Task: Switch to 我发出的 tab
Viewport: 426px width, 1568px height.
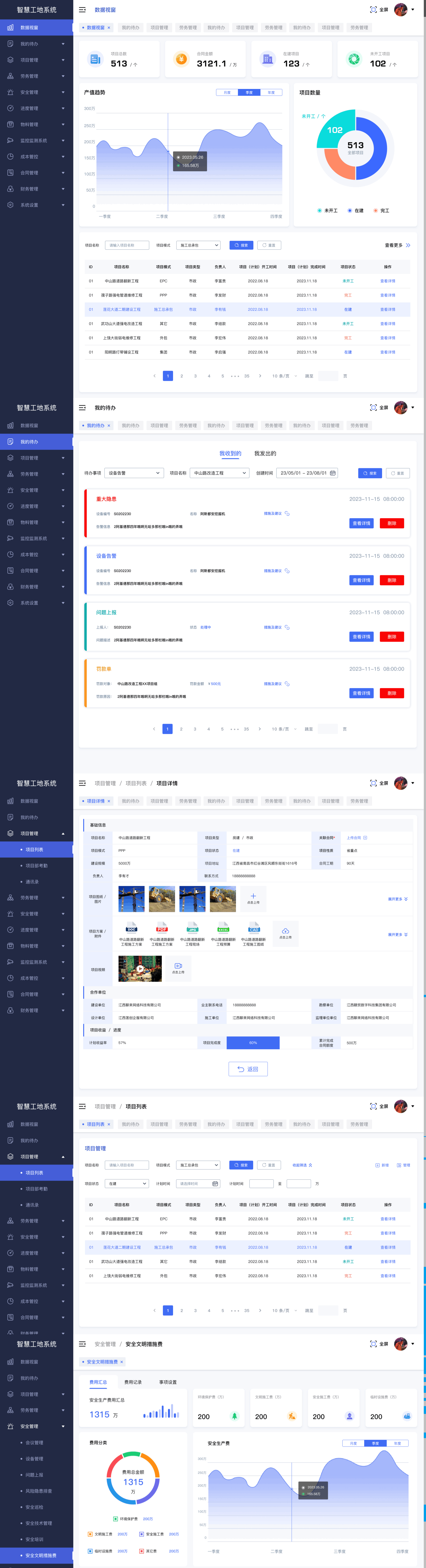Action: pyautogui.click(x=265, y=453)
